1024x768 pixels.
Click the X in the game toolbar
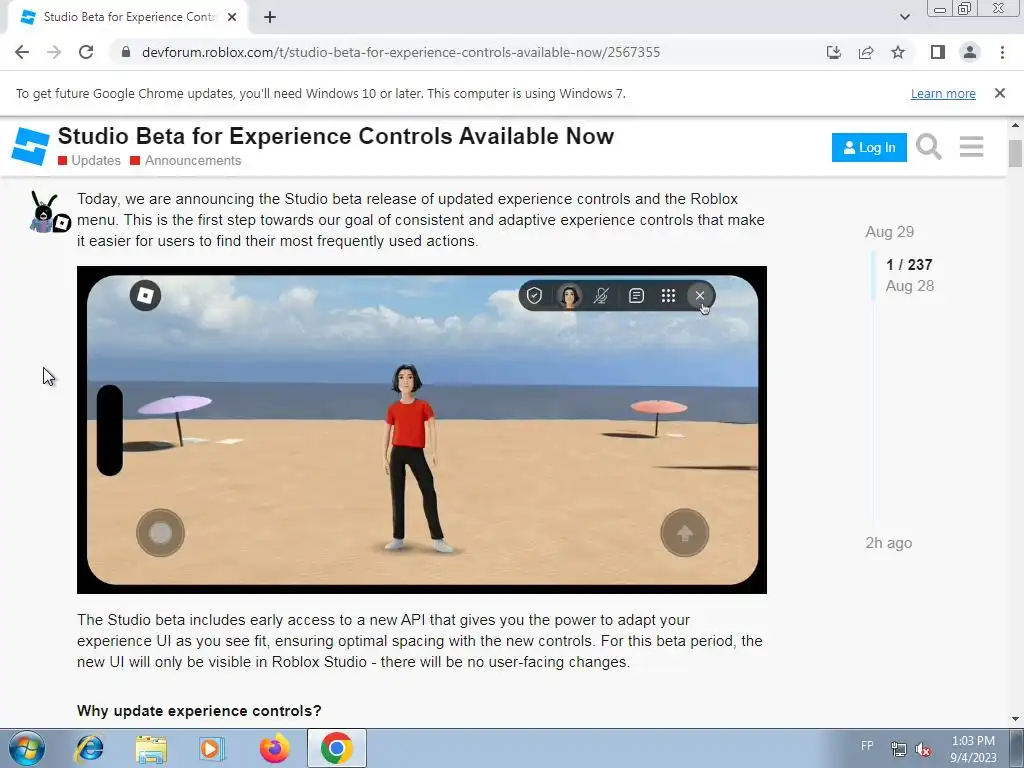(x=699, y=296)
